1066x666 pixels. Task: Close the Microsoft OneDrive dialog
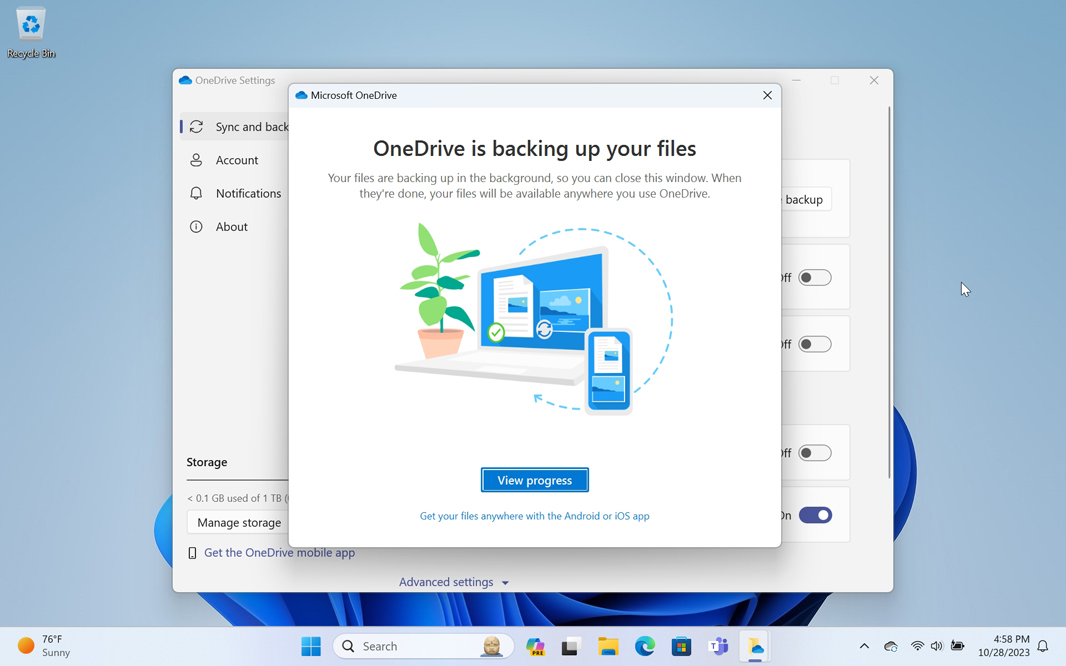tap(767, 95)
